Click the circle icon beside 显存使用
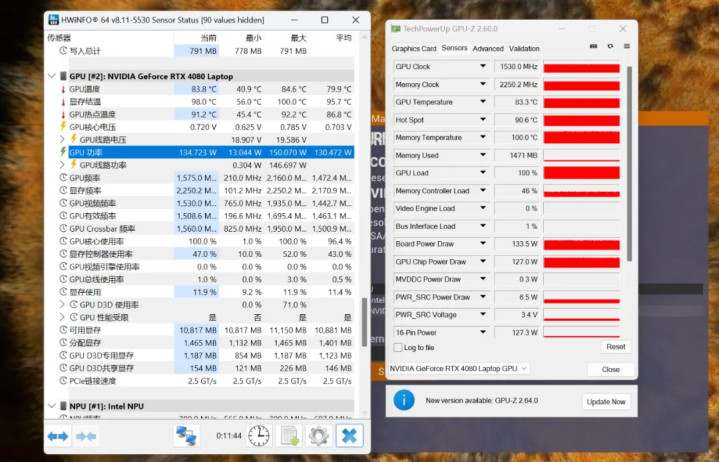This screenshot has height=462, width=719. (63, 292)
